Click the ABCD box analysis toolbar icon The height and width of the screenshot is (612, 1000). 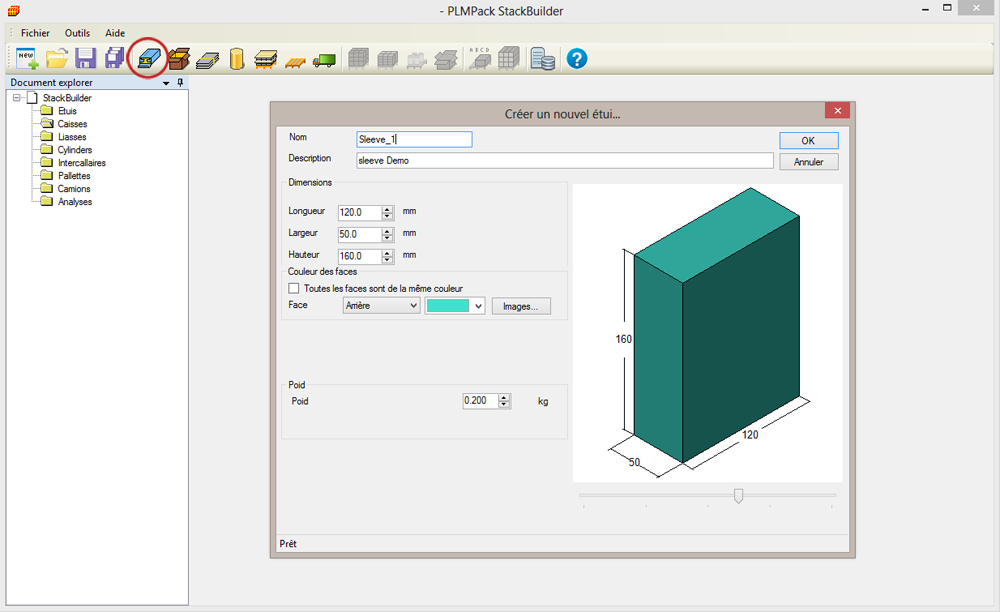pos(480,58)
